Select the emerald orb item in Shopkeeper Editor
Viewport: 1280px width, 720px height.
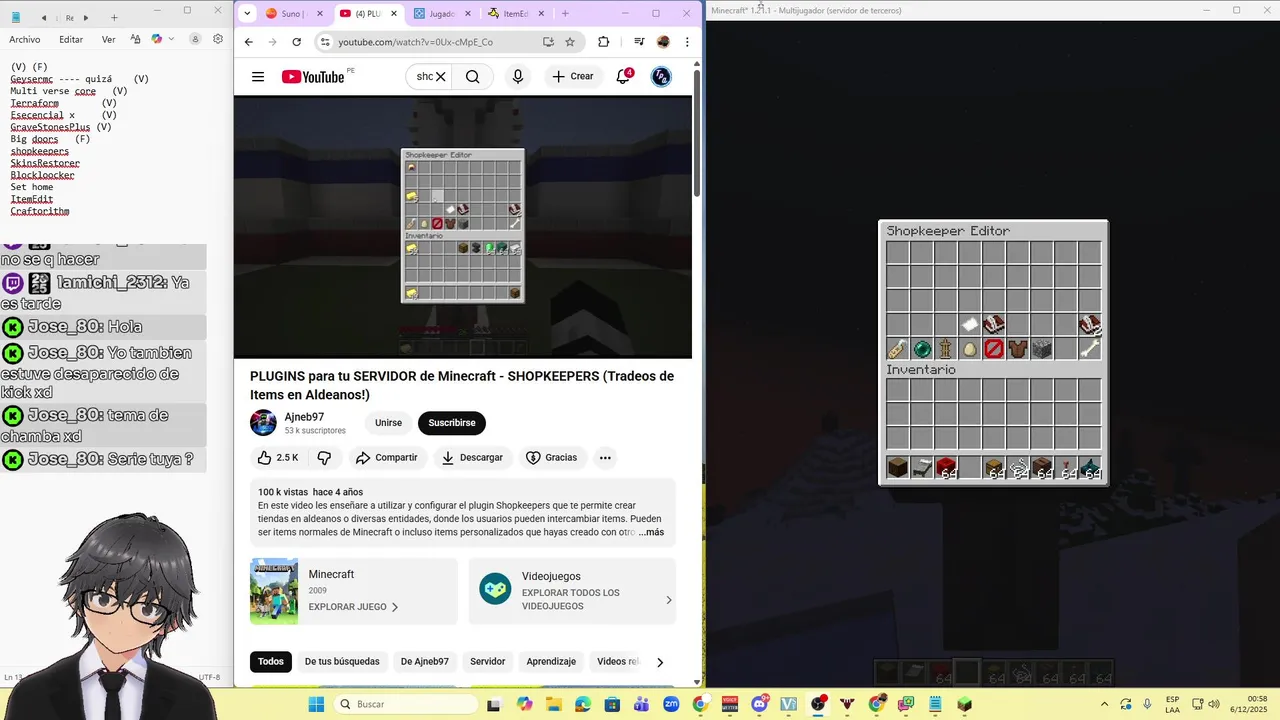click(x=921, y=348)
